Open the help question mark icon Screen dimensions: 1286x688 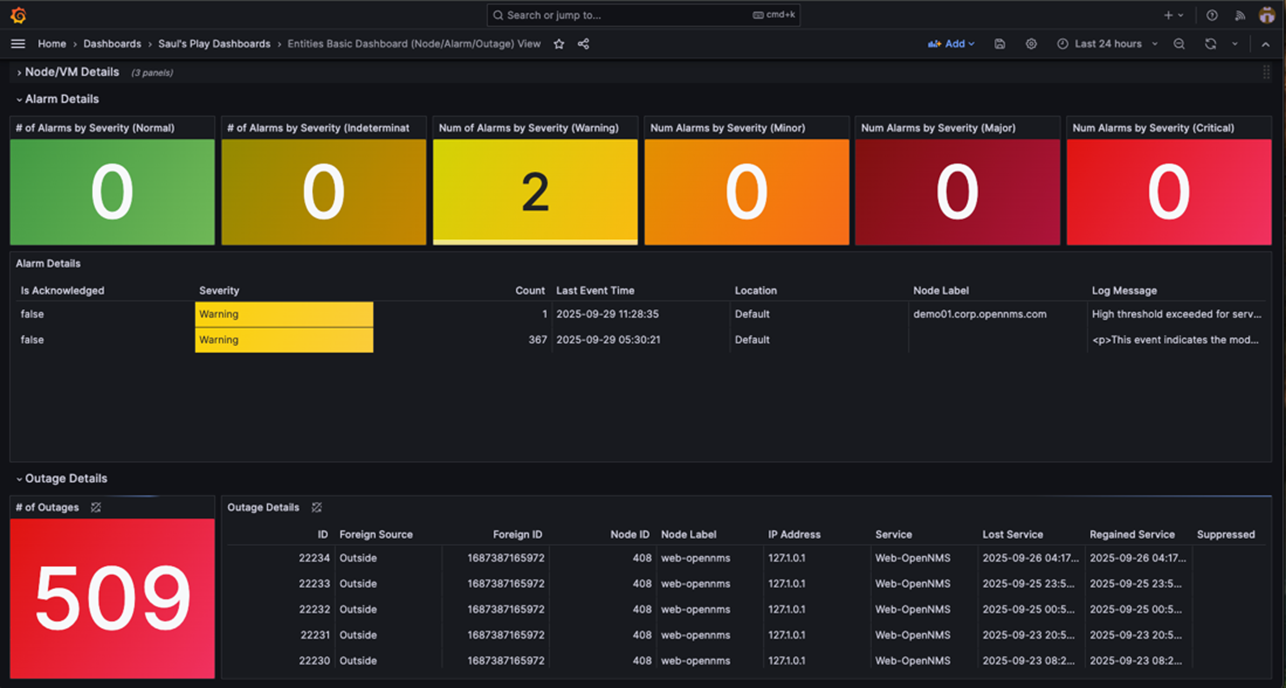pos(1211,15)
